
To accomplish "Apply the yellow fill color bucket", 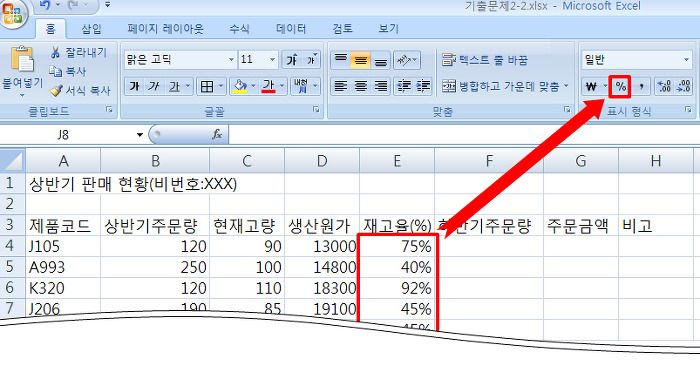I will click(x=240, y=86).
